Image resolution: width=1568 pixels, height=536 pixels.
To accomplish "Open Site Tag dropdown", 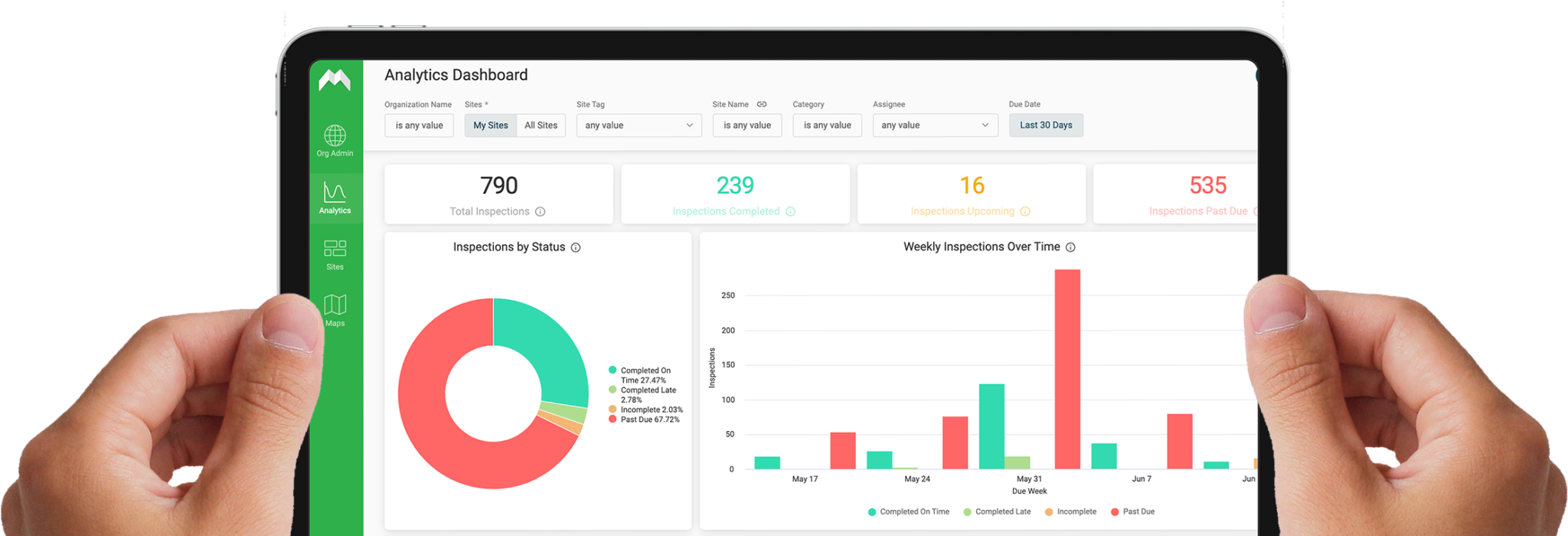I will (639, 126).
